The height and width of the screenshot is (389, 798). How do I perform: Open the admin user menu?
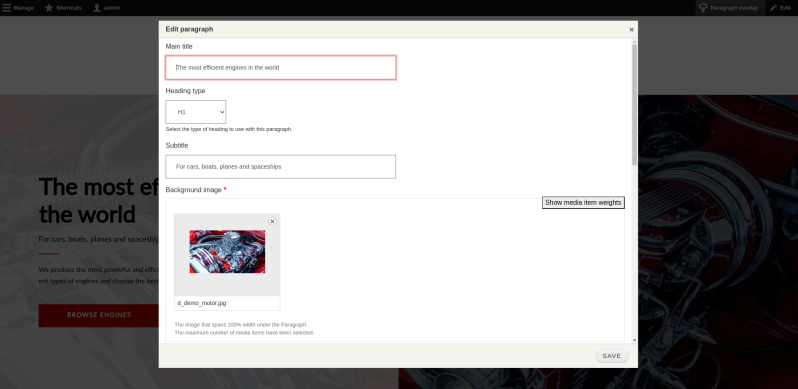click(107, 8)
